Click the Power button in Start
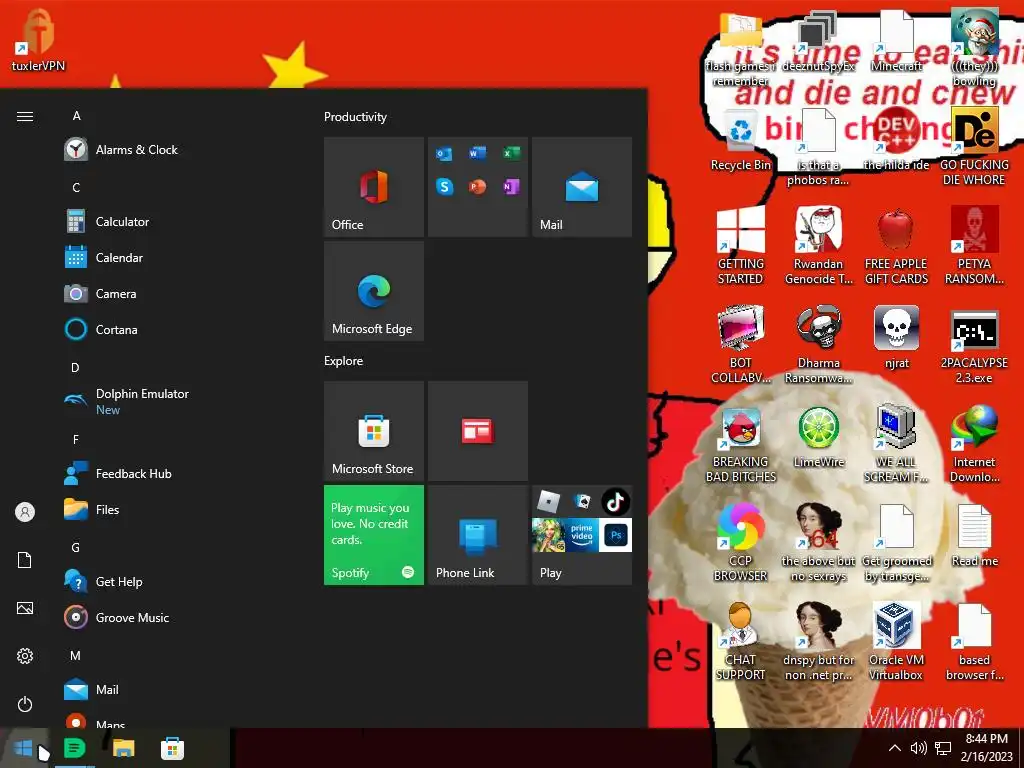The width and height of the screenshot is (1024, 768). click(x=25, y=704)
